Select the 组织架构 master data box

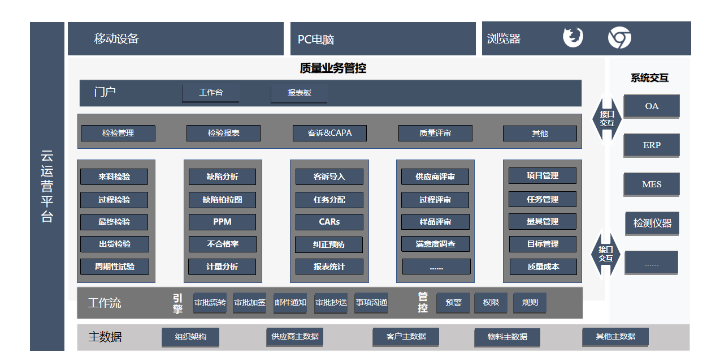[x=191, y=337]
